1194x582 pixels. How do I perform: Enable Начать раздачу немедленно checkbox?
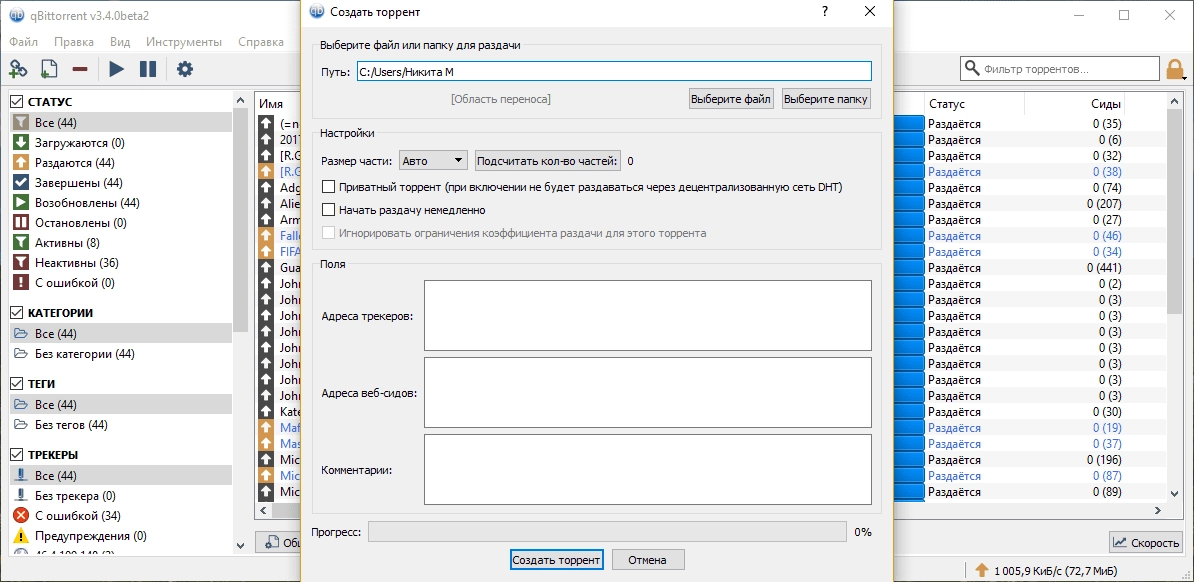click(329, 209)
